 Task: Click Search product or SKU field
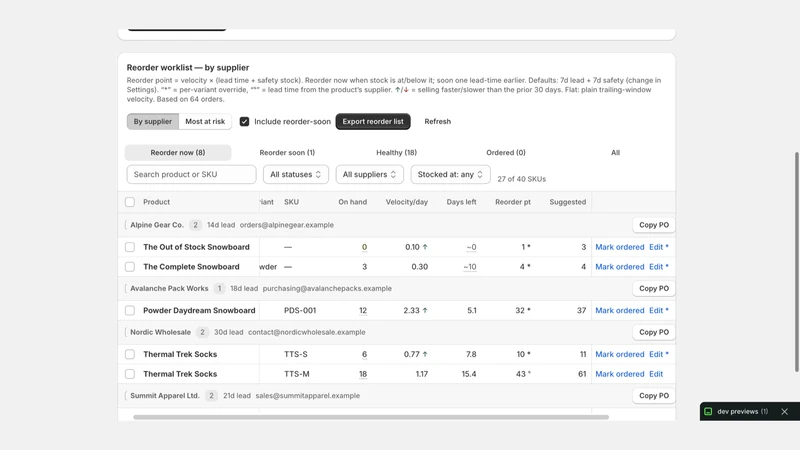pyautogui.click(x=191, y=174)
